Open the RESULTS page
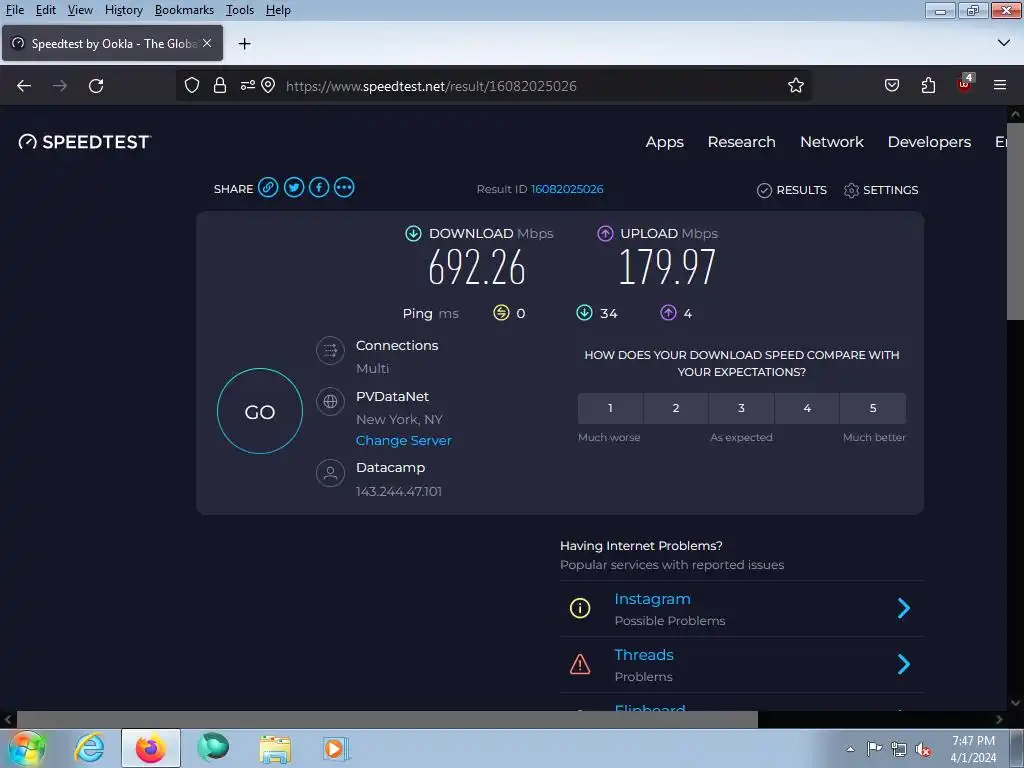Screen dimensions: 1024x768 pos(792,190)
